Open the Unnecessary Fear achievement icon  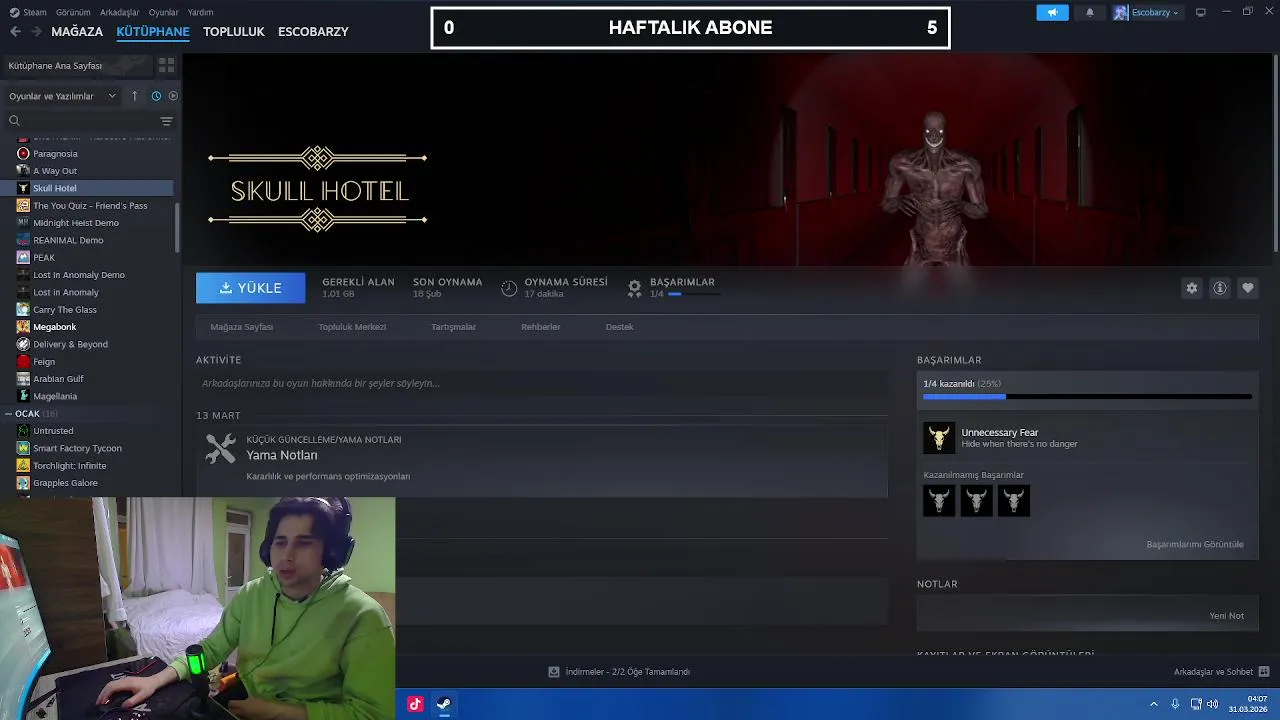(939, 438)
